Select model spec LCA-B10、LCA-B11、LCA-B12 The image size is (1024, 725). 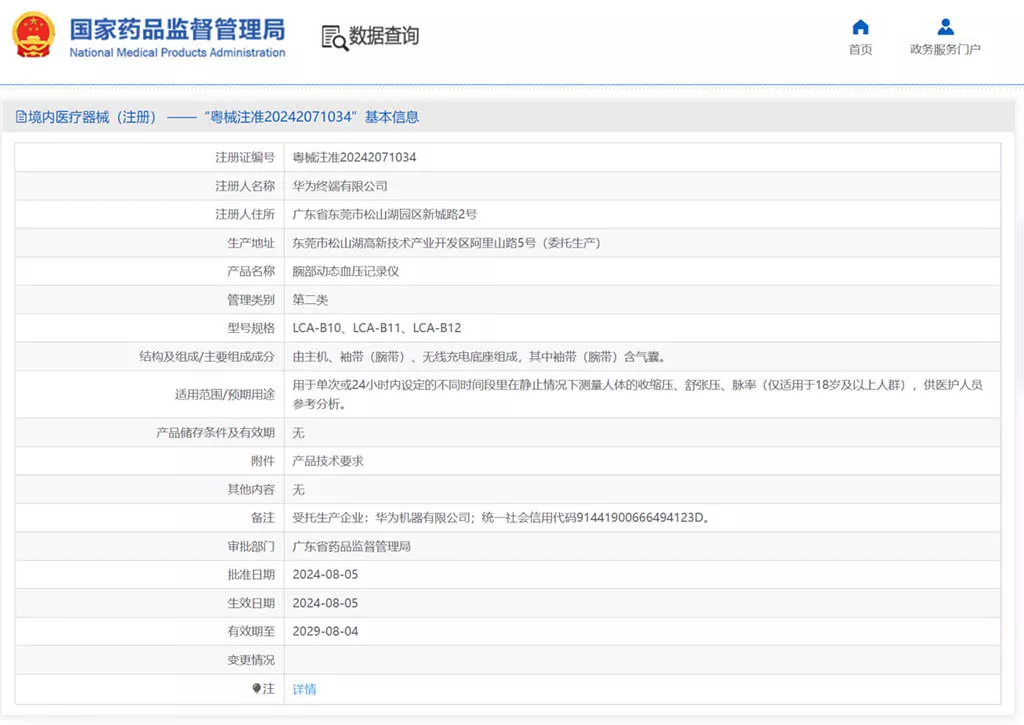pos(377,328)
